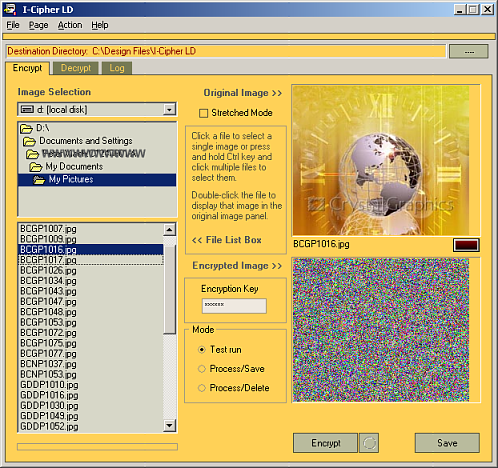Click the Encrypt button
This screenshot has height=468, width=498.
tap(325, 443)
